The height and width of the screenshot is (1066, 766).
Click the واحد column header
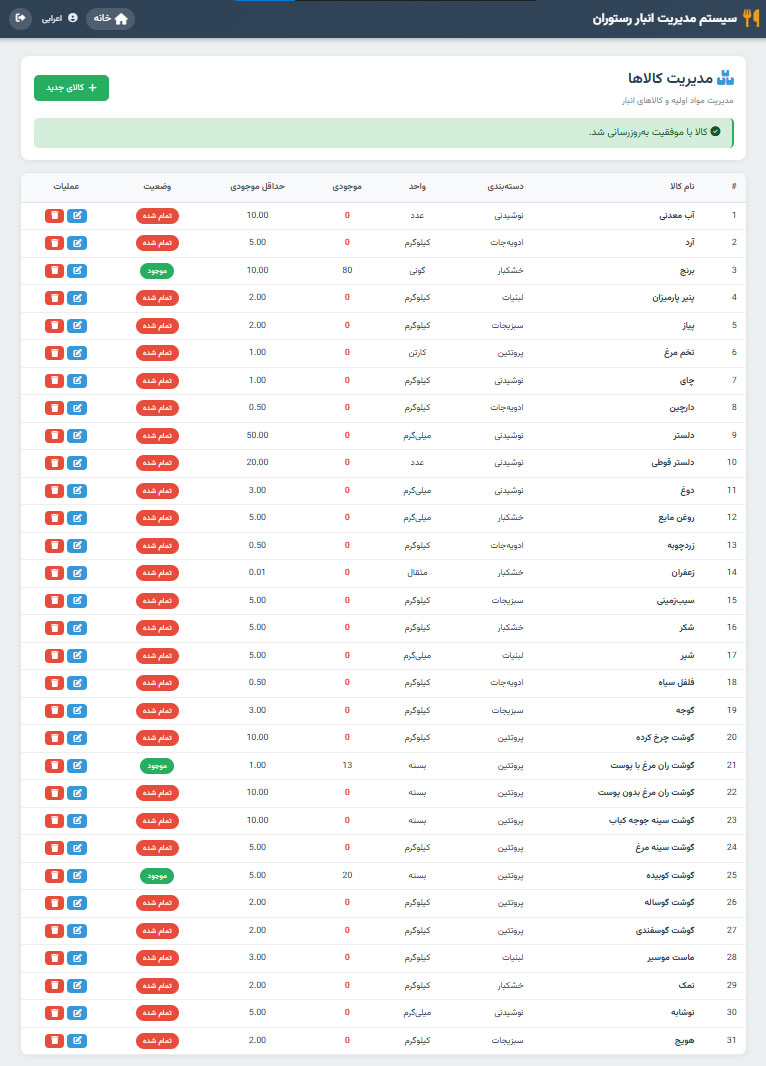pyautogui.click(x=417, y=186)
